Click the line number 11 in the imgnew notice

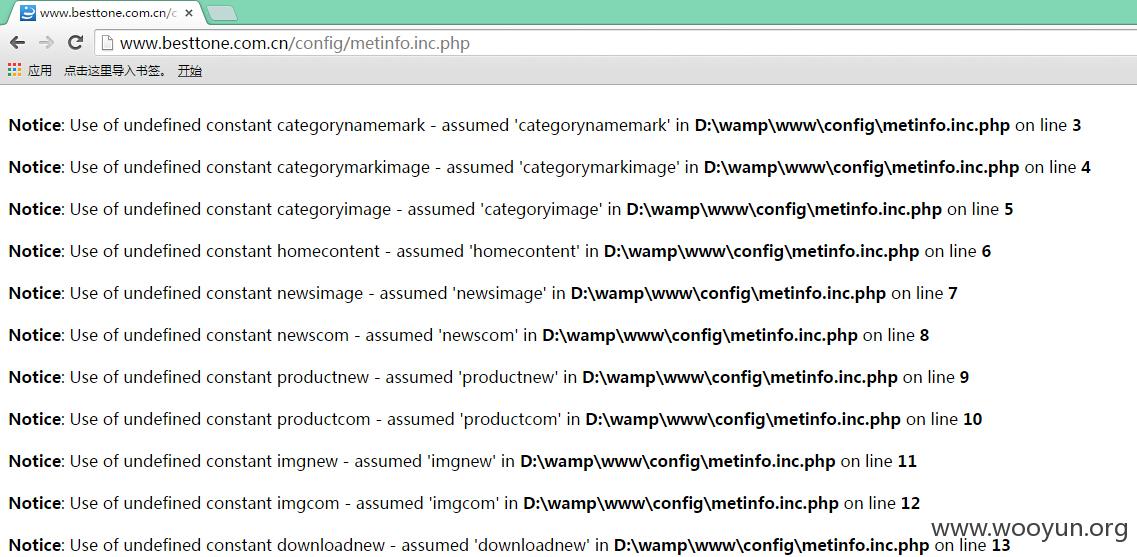click(907, 462)
